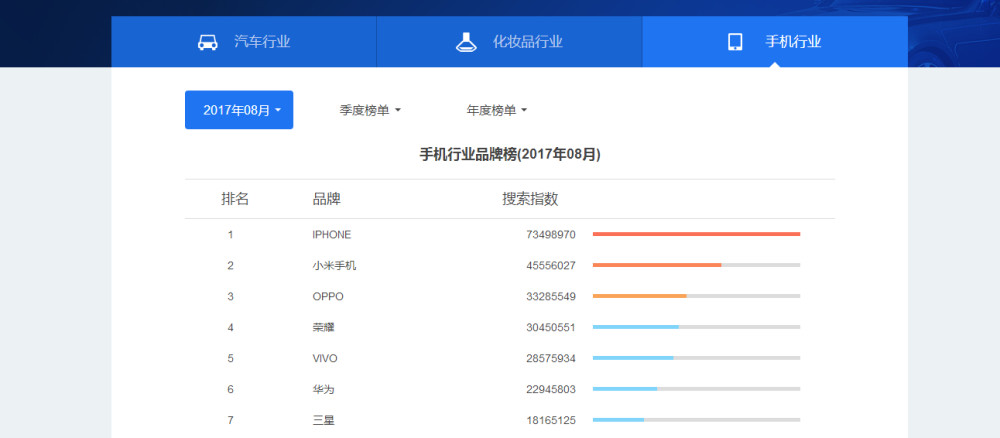Open the 2017年08月 month dropdown

pyautogui.click(x=239, y=110)
